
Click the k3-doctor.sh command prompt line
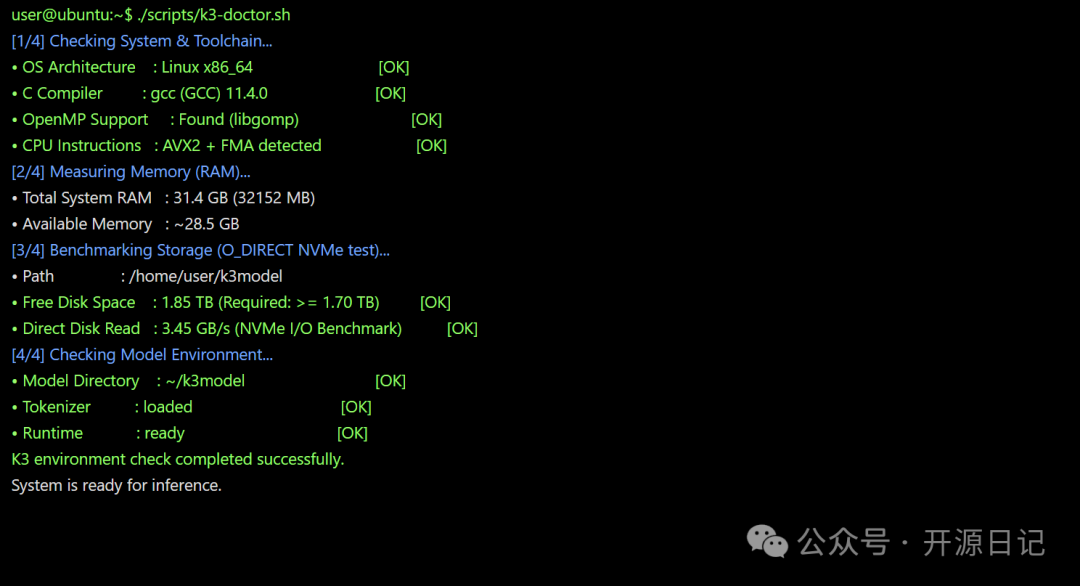tap(151, 14)
